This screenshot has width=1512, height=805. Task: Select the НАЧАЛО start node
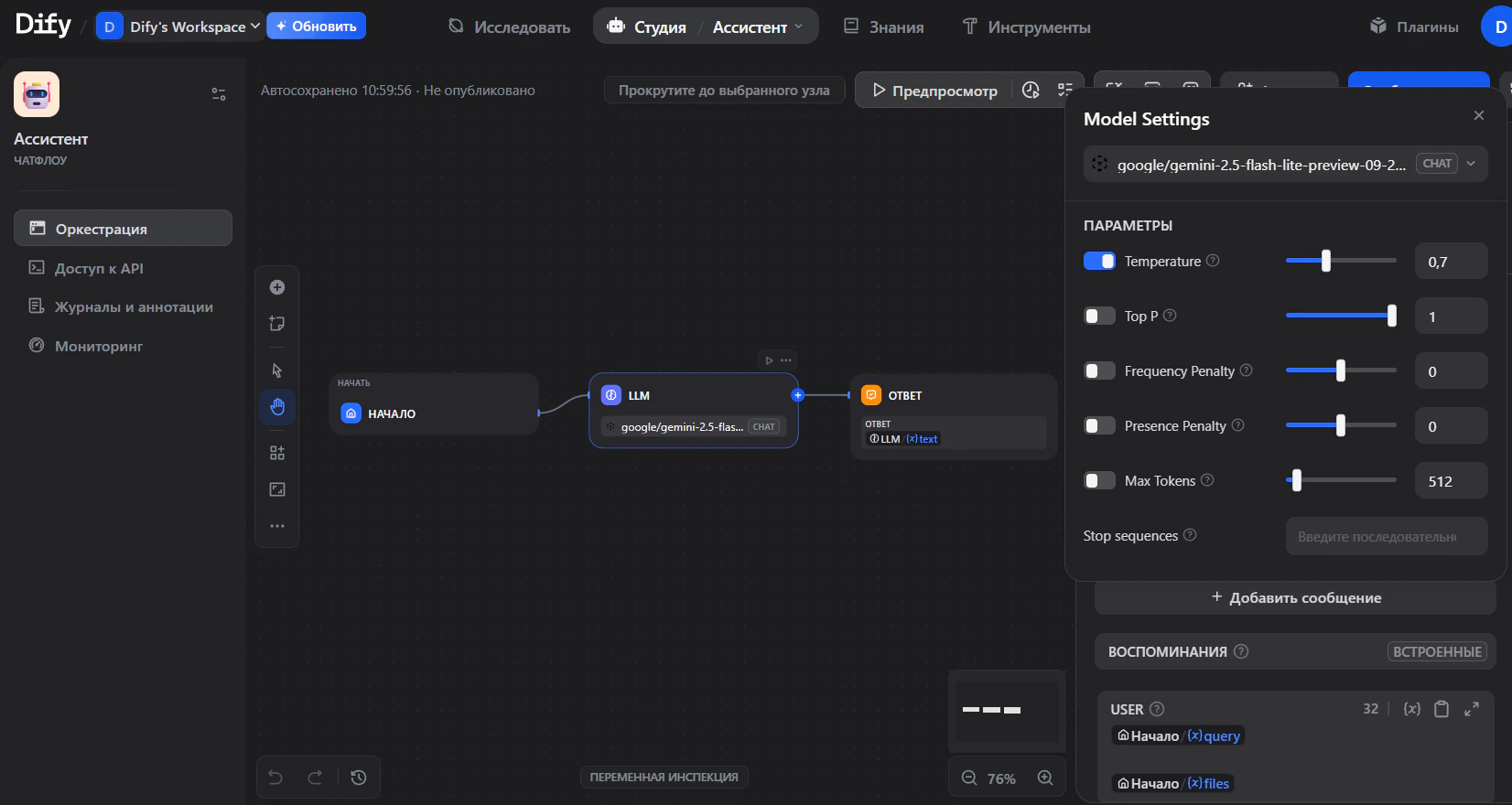coord(434,403)
